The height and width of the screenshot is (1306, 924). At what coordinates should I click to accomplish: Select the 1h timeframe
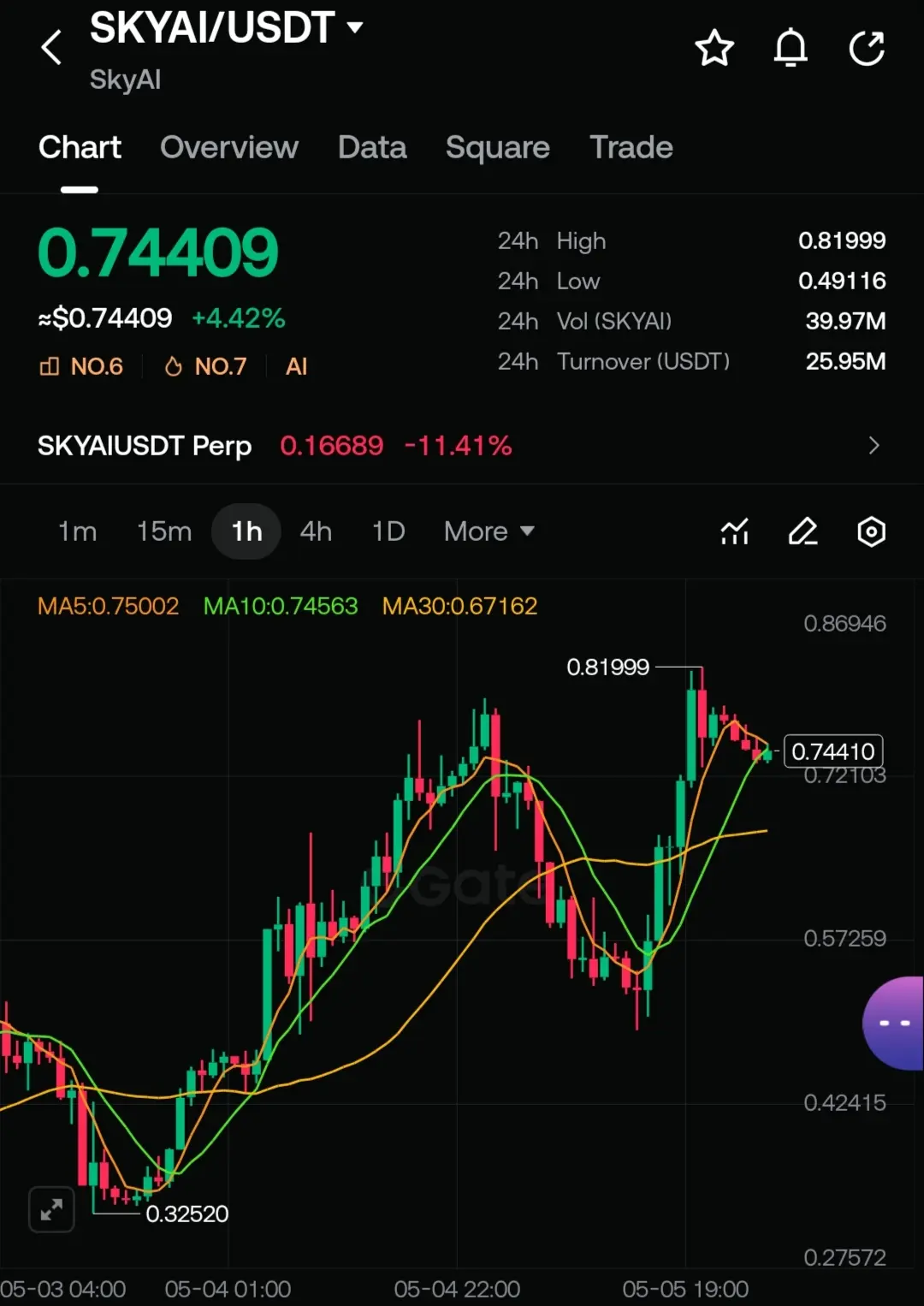246,531
